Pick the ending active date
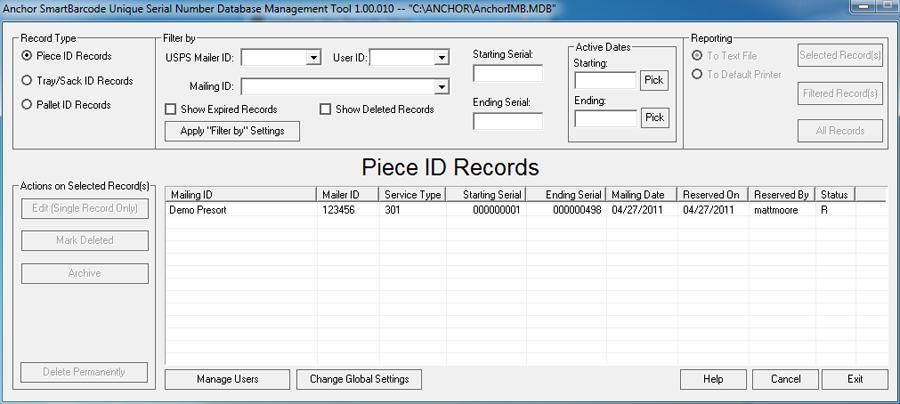 tap(654, 118)
